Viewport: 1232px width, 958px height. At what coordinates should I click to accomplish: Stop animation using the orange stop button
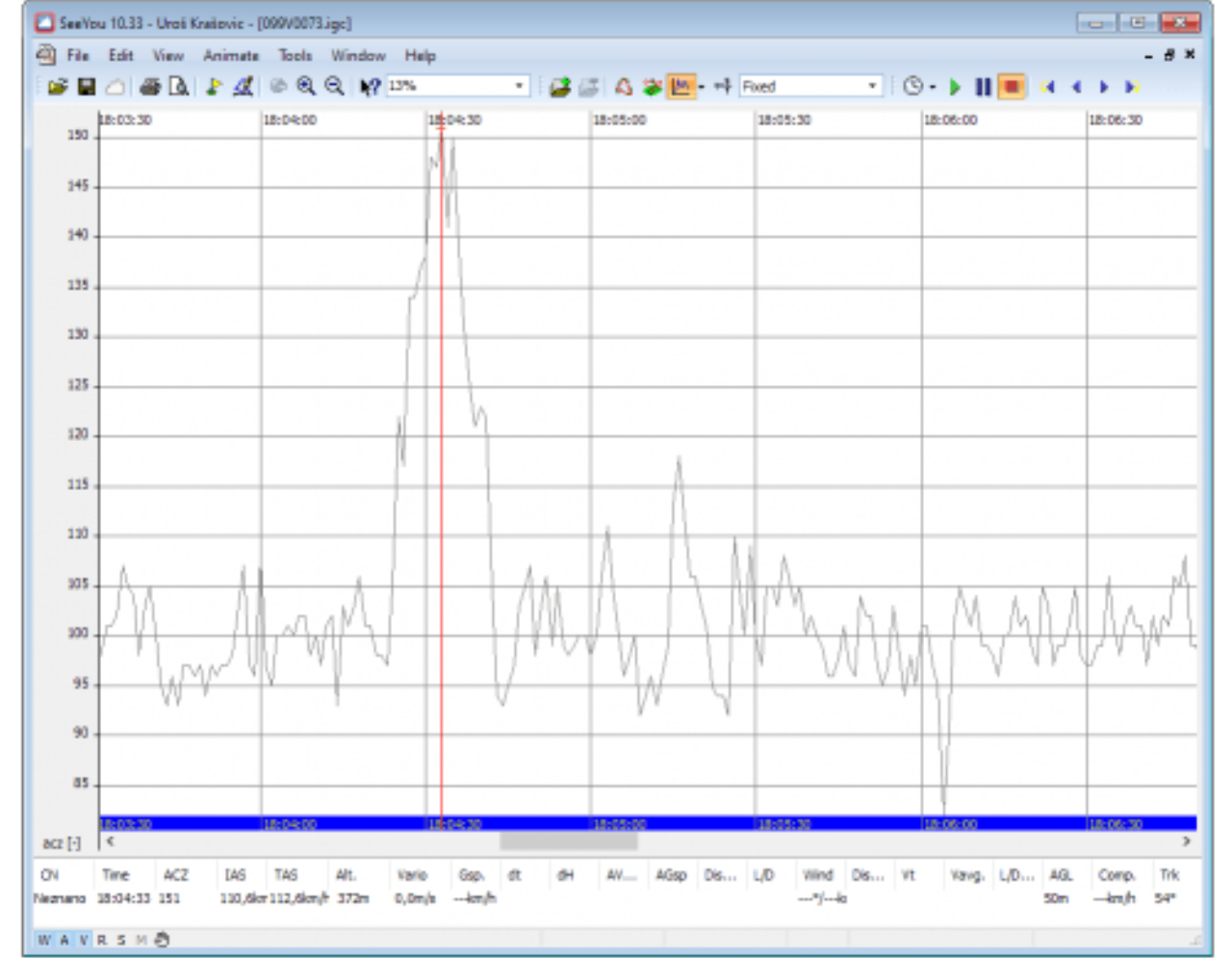point(1012,87)
